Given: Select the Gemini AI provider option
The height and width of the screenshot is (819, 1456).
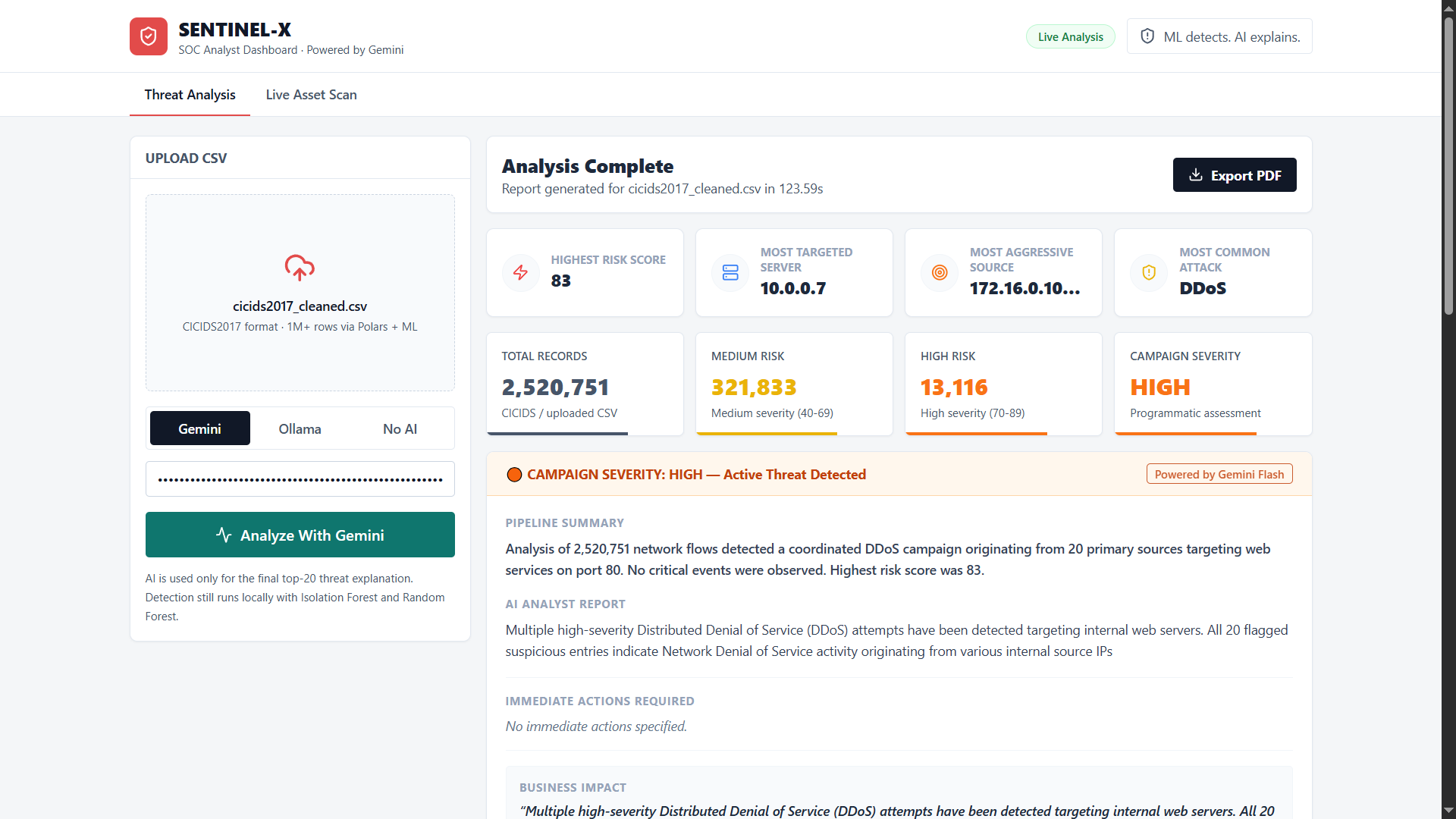Looking at the screenshot, I should point(200,428).
